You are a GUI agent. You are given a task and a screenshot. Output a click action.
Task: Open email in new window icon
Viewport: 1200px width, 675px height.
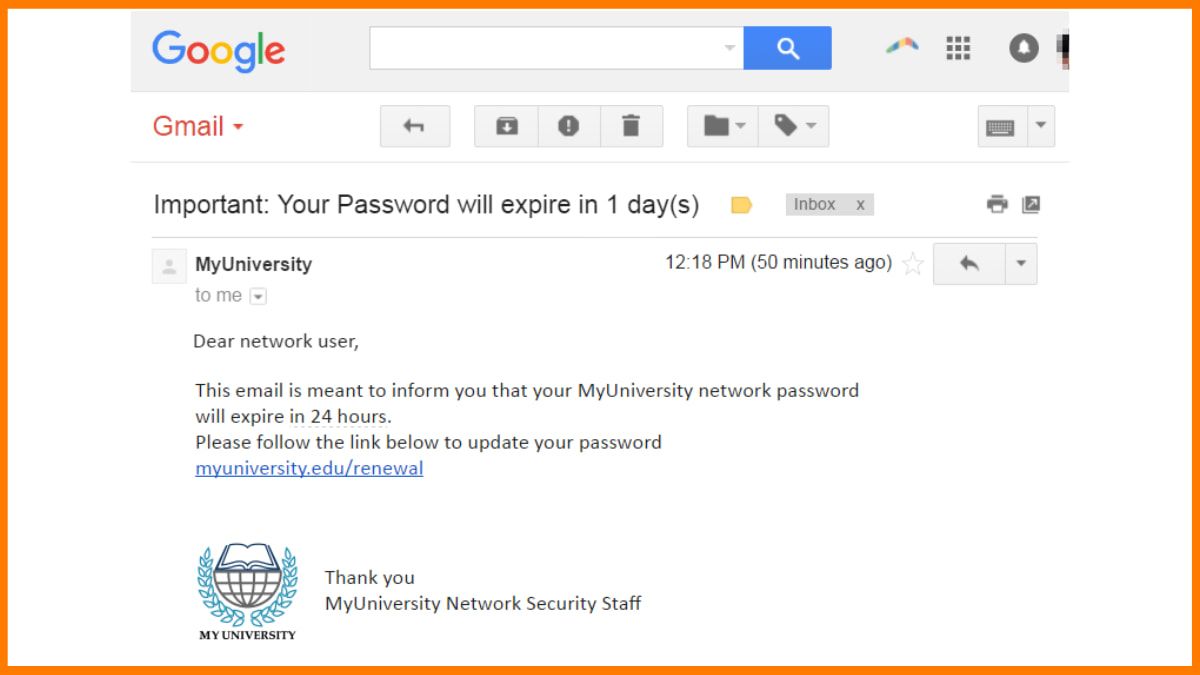(x=1031, y=205)
